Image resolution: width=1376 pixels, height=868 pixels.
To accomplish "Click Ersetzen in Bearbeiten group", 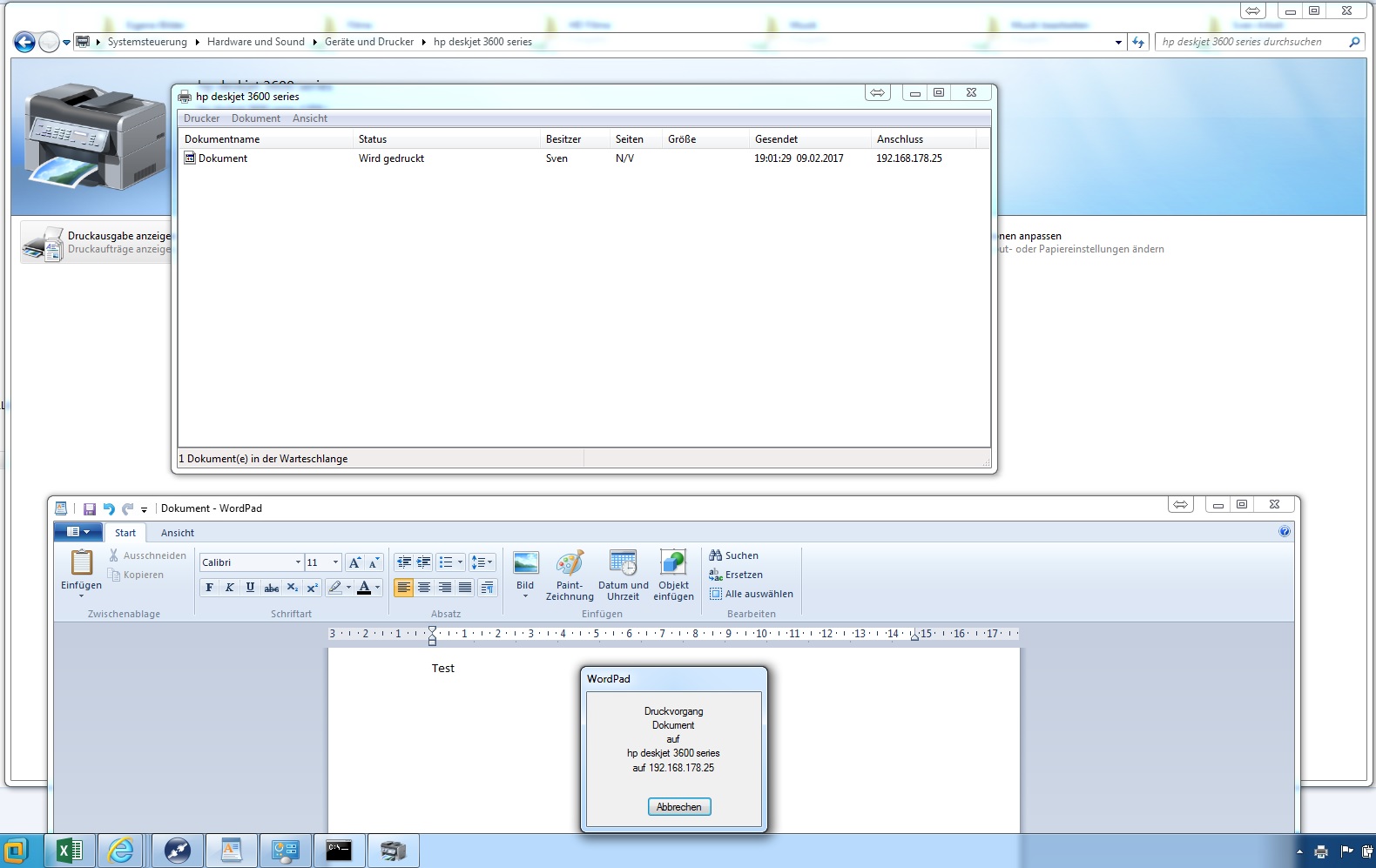I will [x=736, y=575].
